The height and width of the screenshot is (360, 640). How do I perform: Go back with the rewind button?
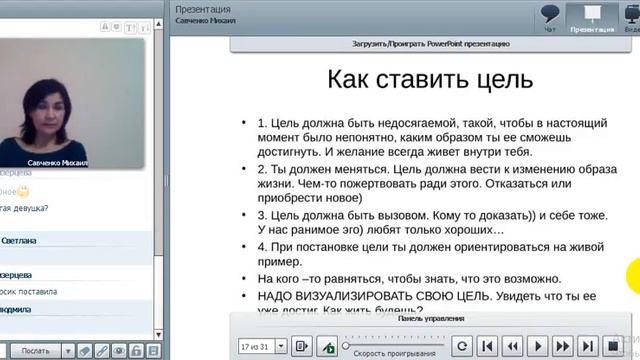click(x=513, y=346)
